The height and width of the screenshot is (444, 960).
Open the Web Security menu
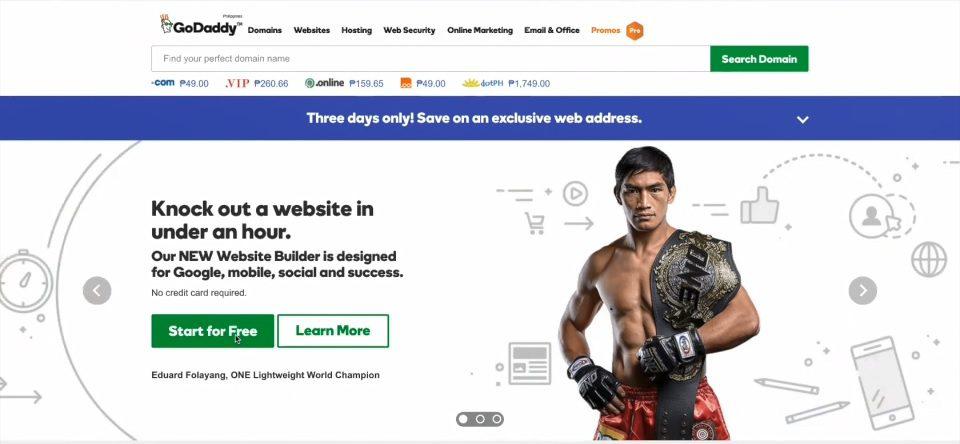(409, 30)
